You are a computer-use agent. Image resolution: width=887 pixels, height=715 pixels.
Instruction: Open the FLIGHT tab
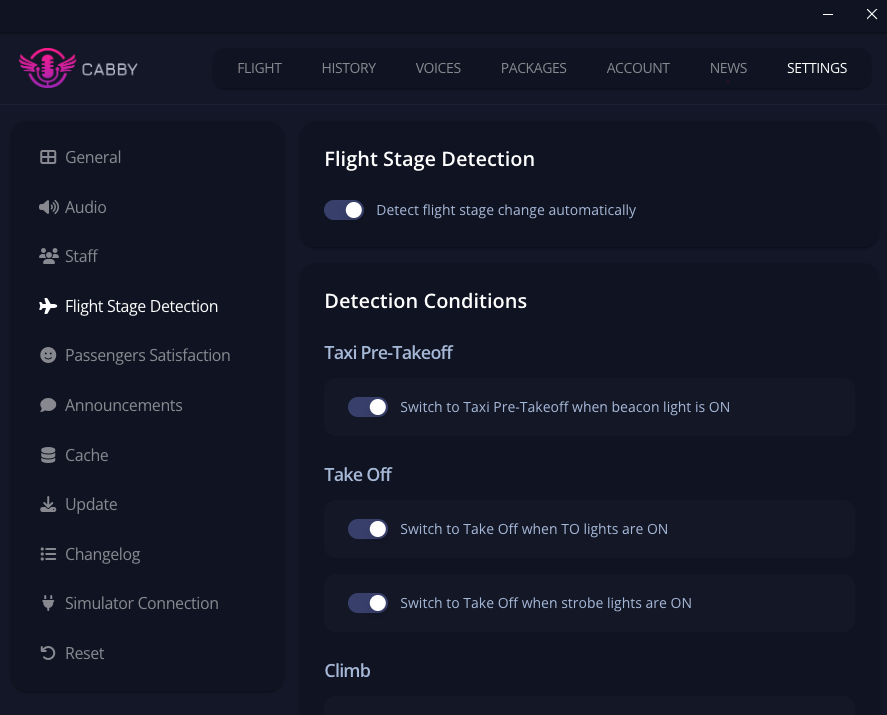click(259, 68)
